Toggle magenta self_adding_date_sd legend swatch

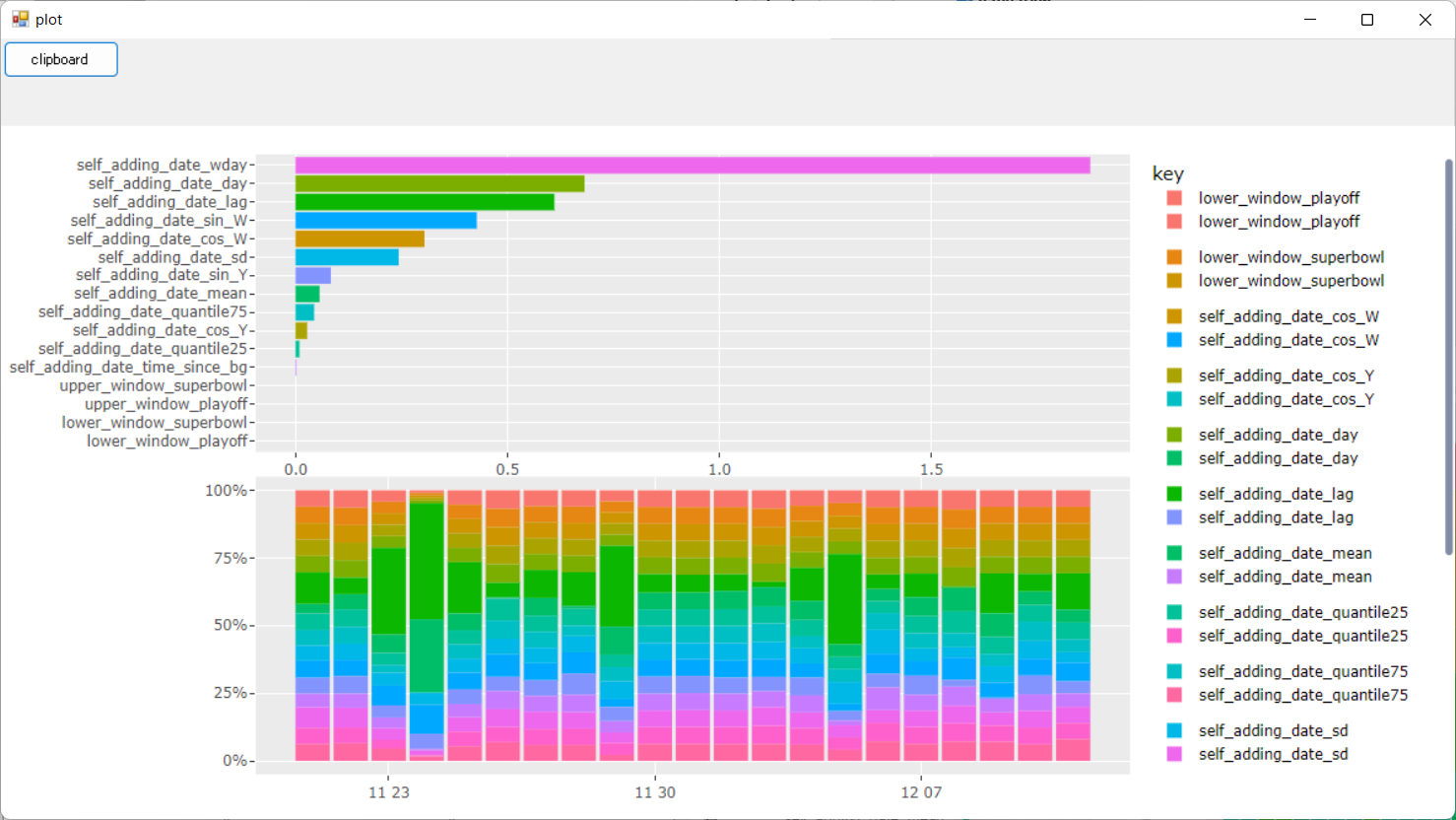[x=1174, y=754]
